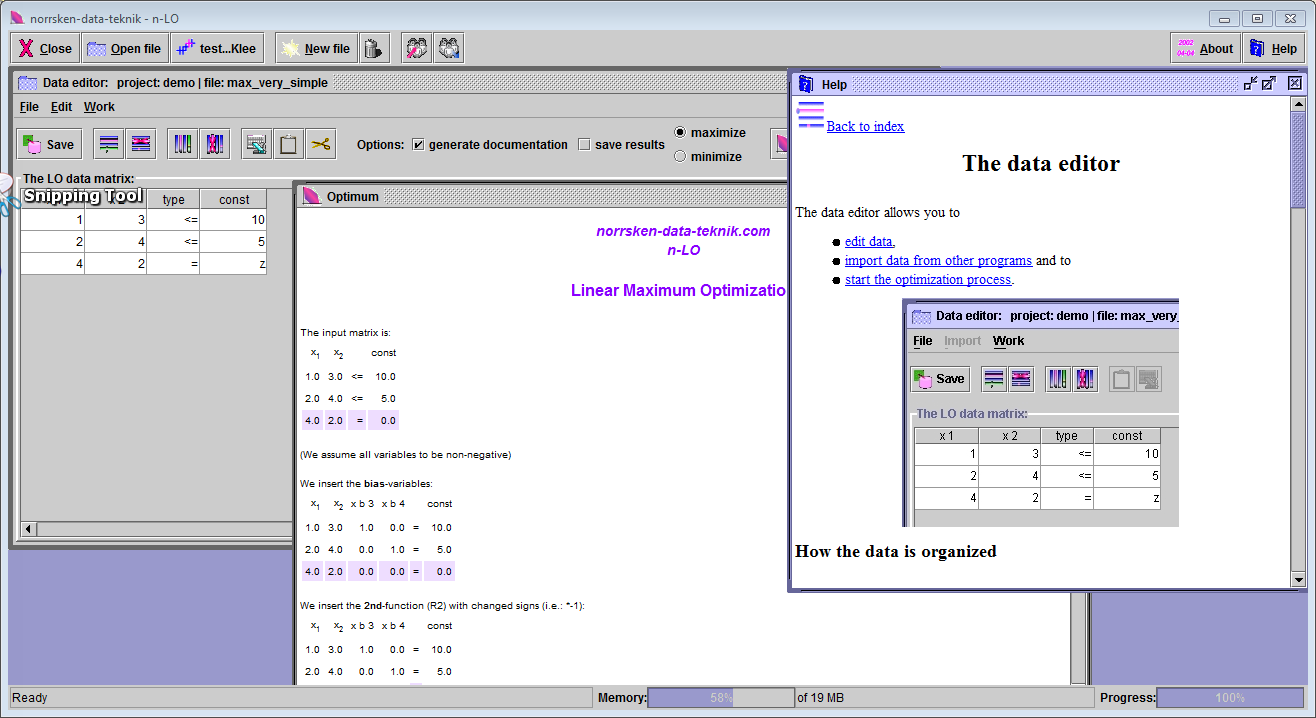Click the paste clipboard icon in Data editor
Image resolution: width=1316 pixels, height=718 pixels.
point(289,144)
